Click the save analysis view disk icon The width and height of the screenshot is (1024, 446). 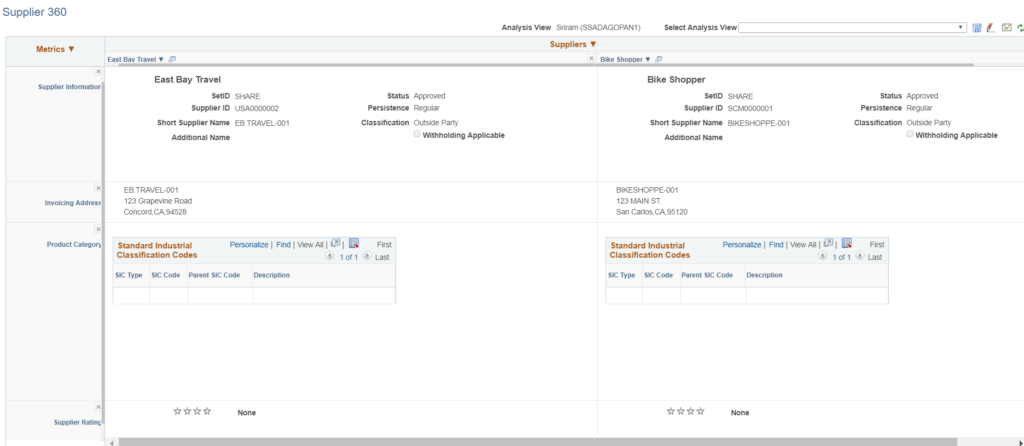pos(977,27)
